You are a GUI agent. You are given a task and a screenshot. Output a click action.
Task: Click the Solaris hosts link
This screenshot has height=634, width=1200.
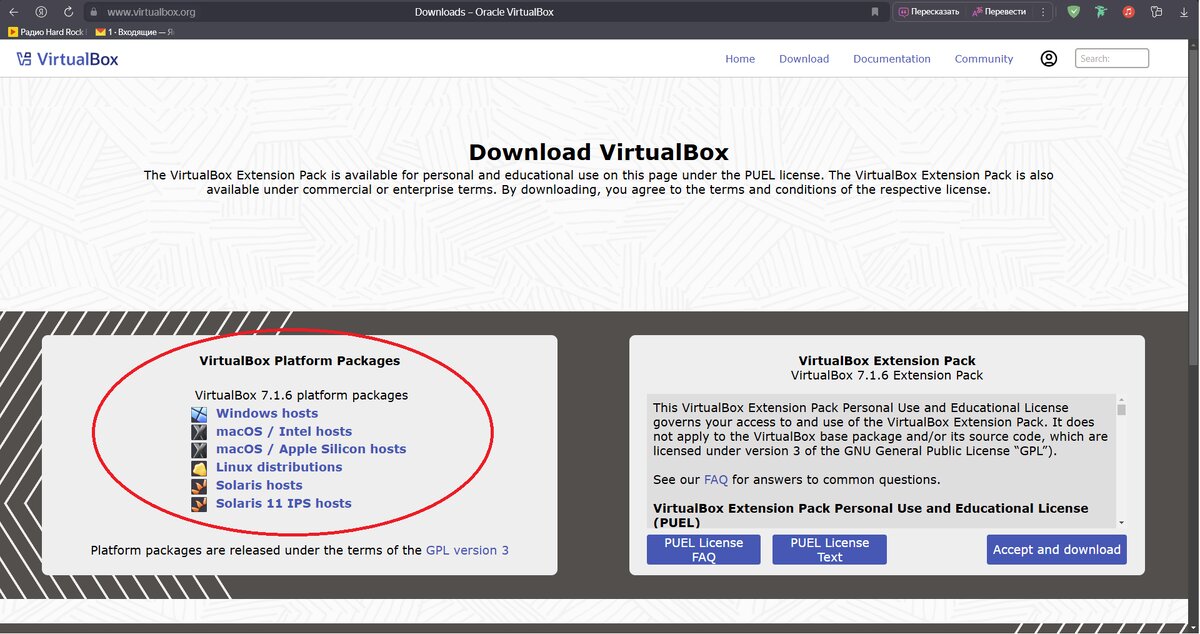(259, 485)
